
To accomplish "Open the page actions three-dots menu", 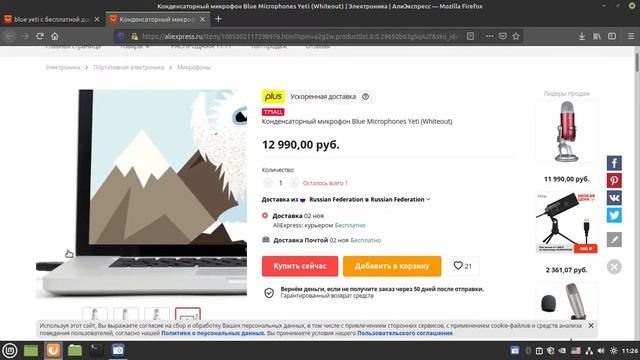I will 489,36.
